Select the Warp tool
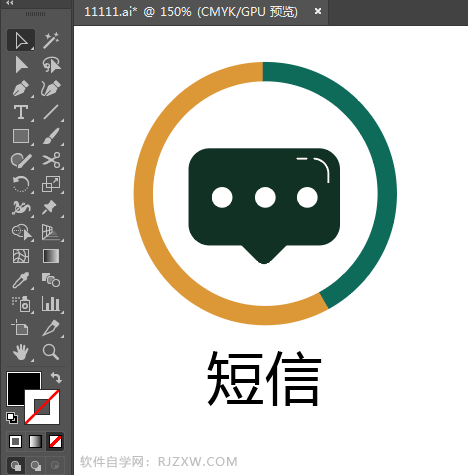 tap(21, 208)
